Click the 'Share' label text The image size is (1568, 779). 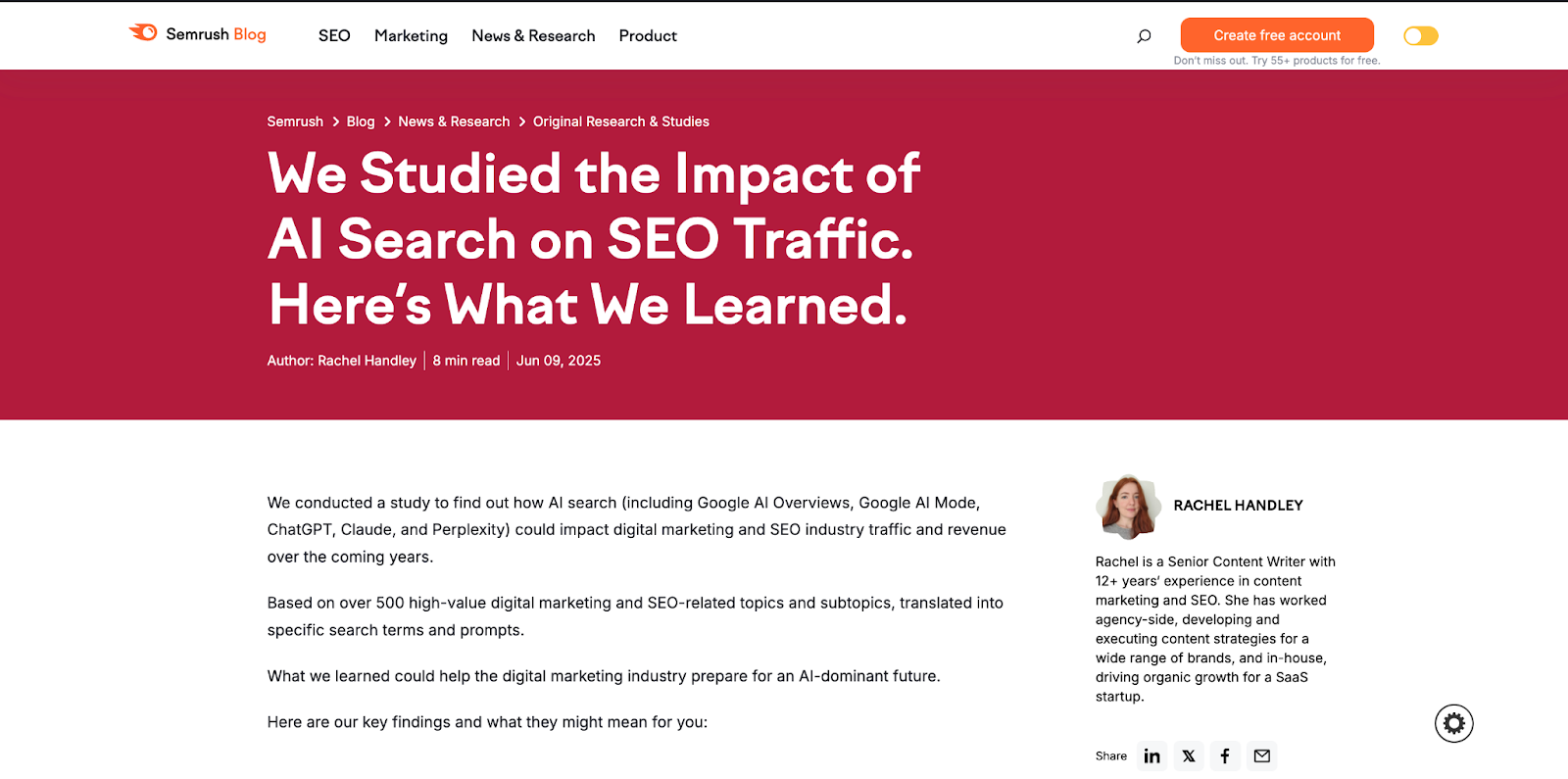1111,755
